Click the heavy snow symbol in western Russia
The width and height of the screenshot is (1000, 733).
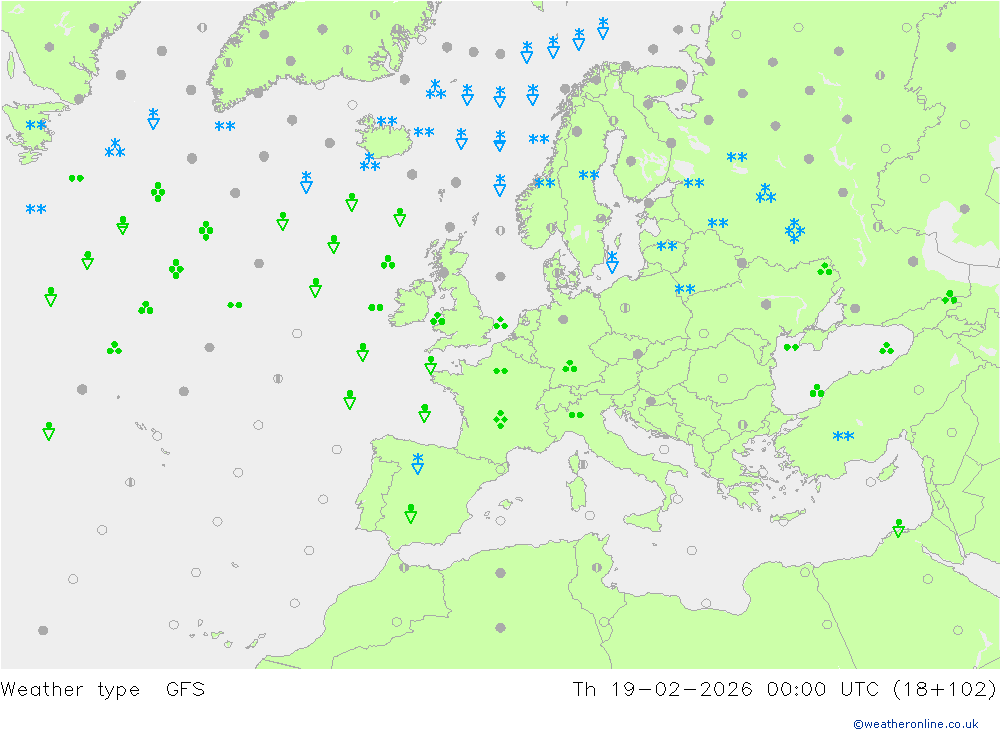pyautogui.click(x=794, y=231)
